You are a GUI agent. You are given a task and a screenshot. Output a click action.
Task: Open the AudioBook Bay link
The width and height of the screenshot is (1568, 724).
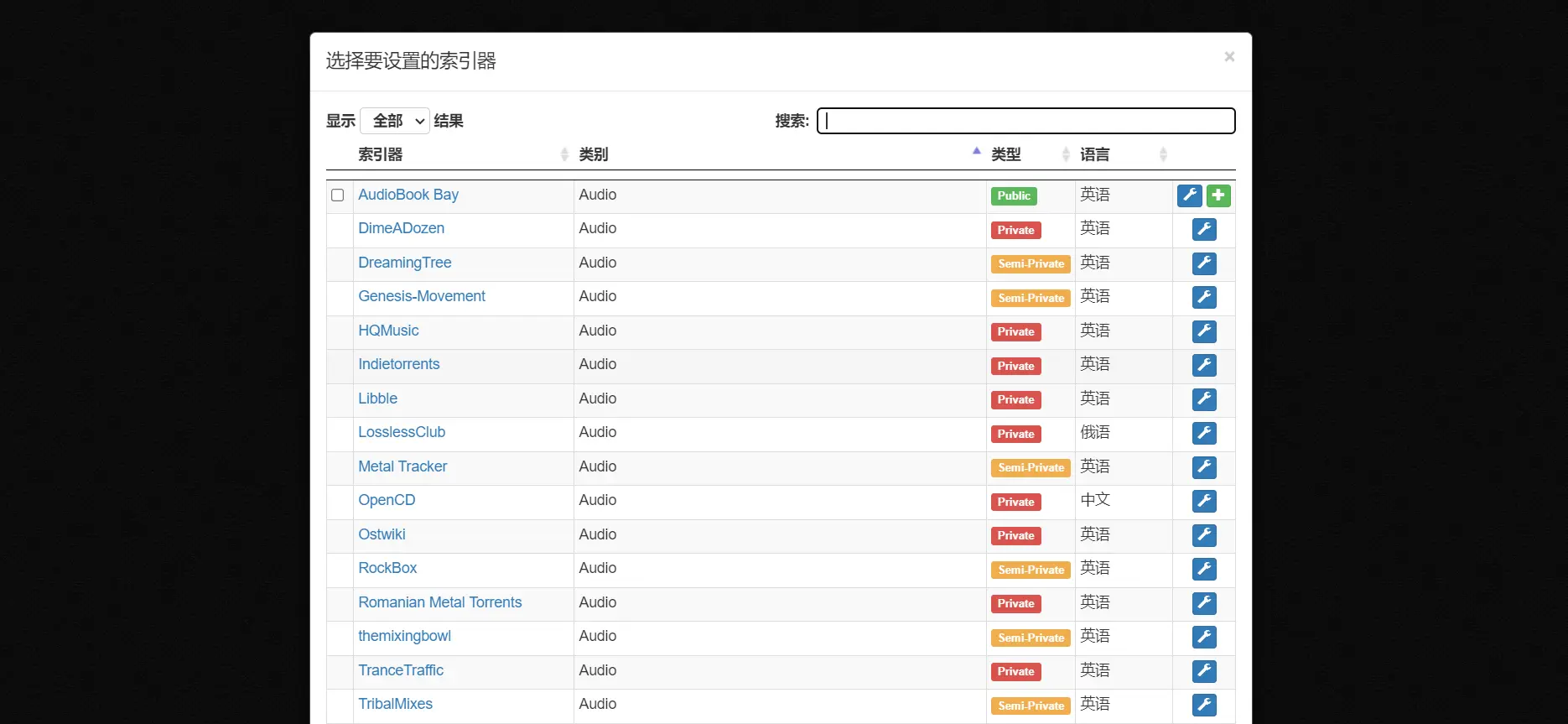tap(408, 195)
